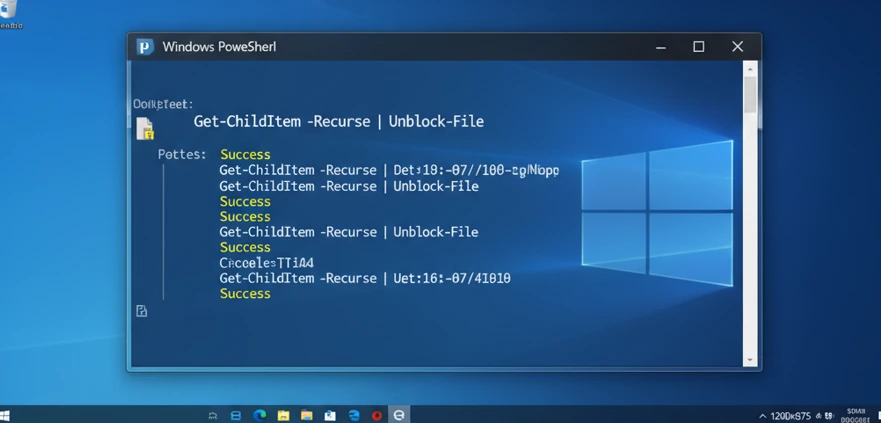Screen dimensions: 881x423
Task: Show hidden system tray icons
Action: (762, 416)
